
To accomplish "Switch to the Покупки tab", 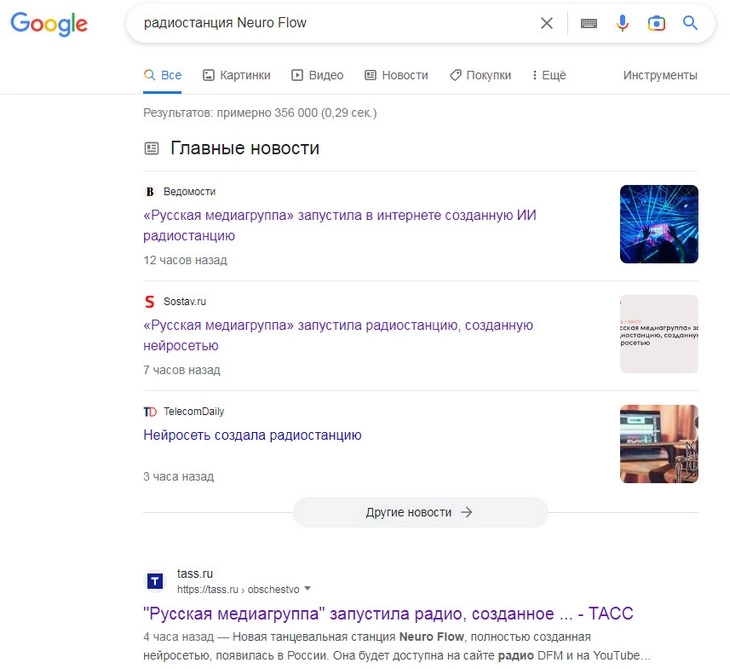I will click(x=480, y=75).
